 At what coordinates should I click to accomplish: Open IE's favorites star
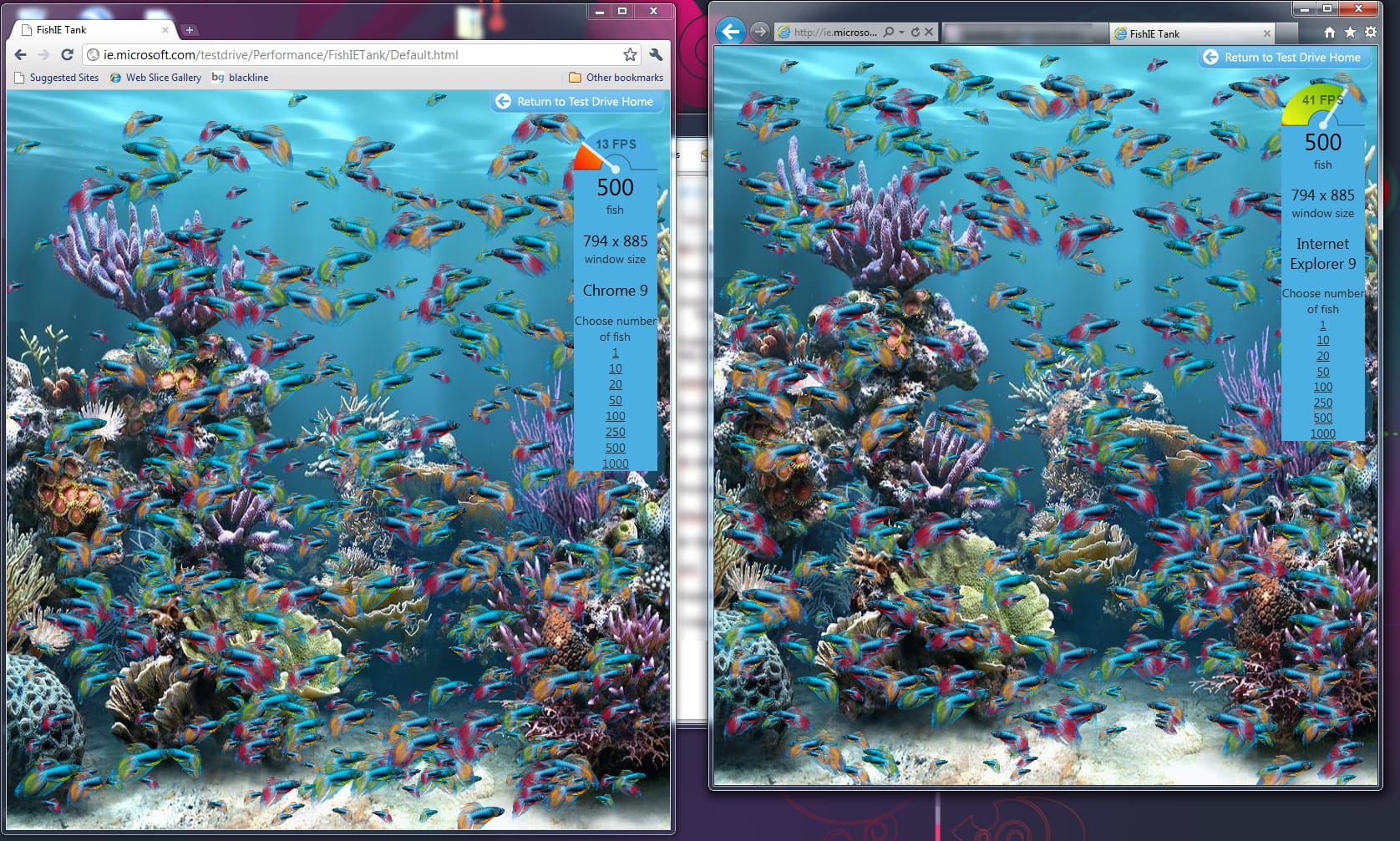(1350, 33)
